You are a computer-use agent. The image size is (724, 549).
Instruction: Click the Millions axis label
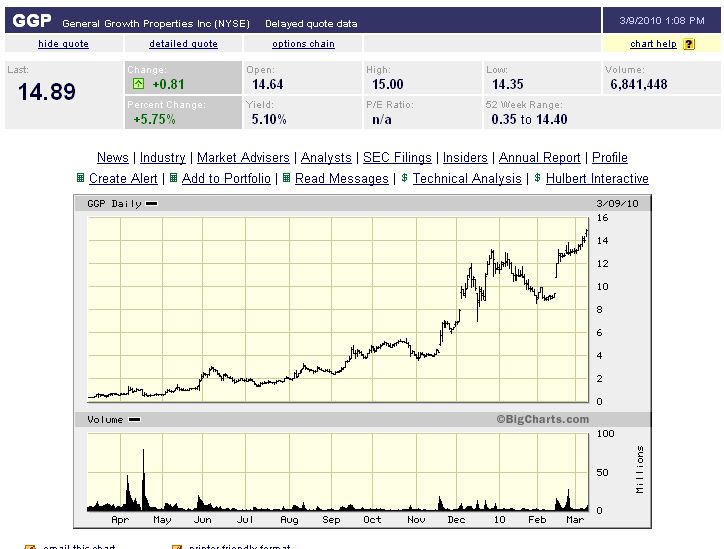pos(640,470)
